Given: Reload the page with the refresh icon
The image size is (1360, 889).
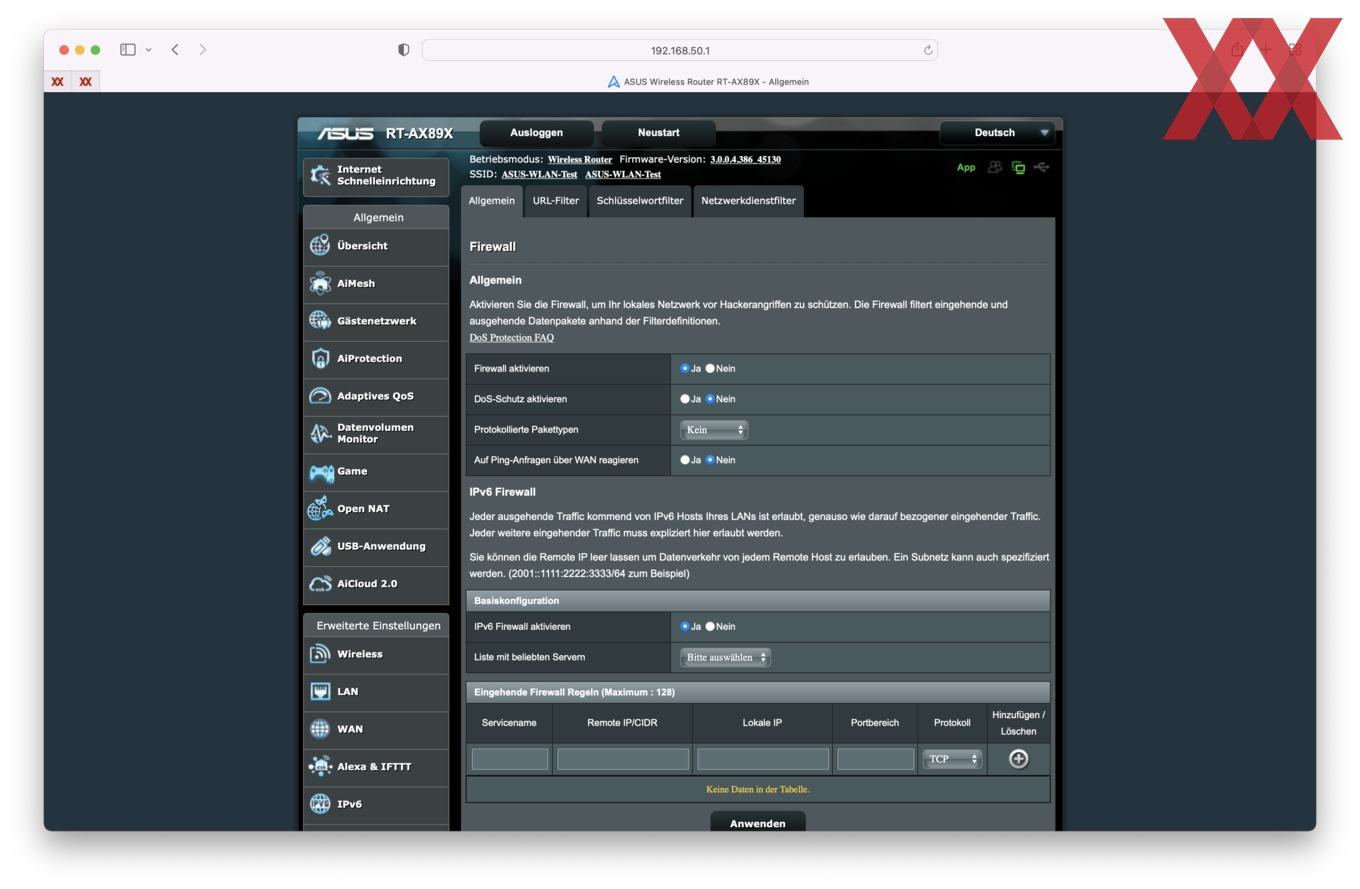Looking at the screenshot, I should pos(928,50).
